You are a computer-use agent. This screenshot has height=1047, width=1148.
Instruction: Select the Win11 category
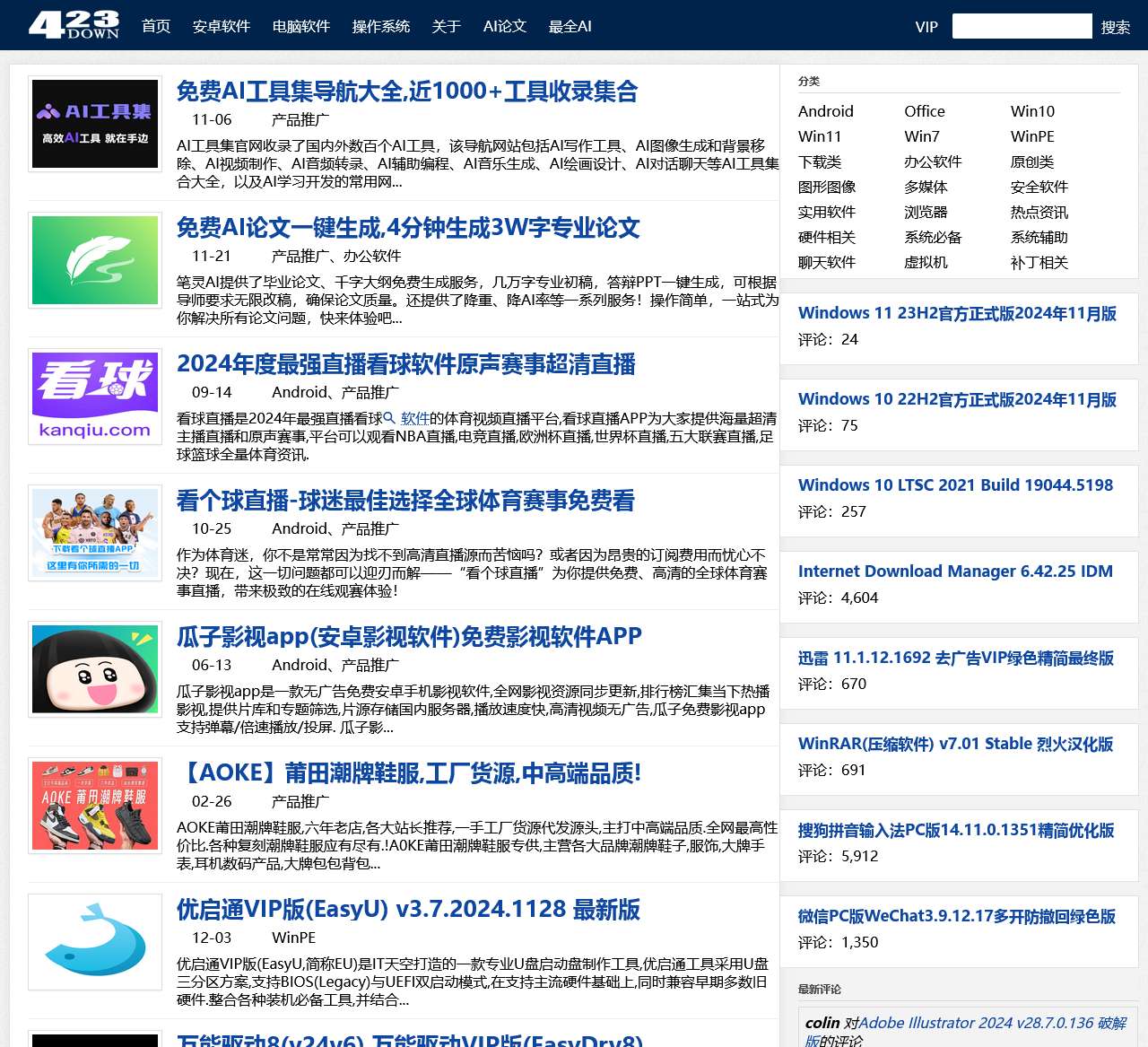[x=820, y=136]
